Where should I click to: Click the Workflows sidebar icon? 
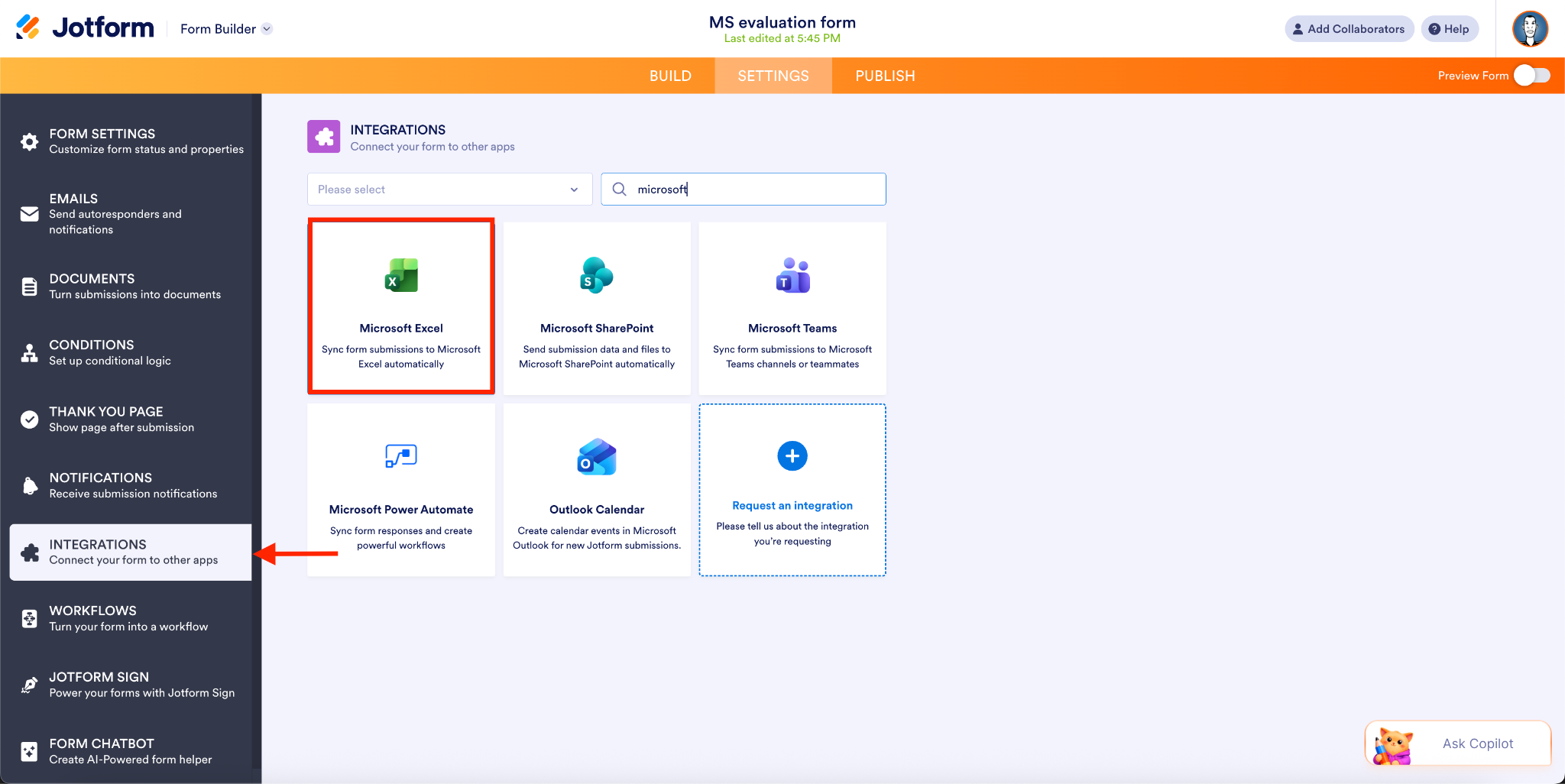pyautogui.click(x=28, y=617)
